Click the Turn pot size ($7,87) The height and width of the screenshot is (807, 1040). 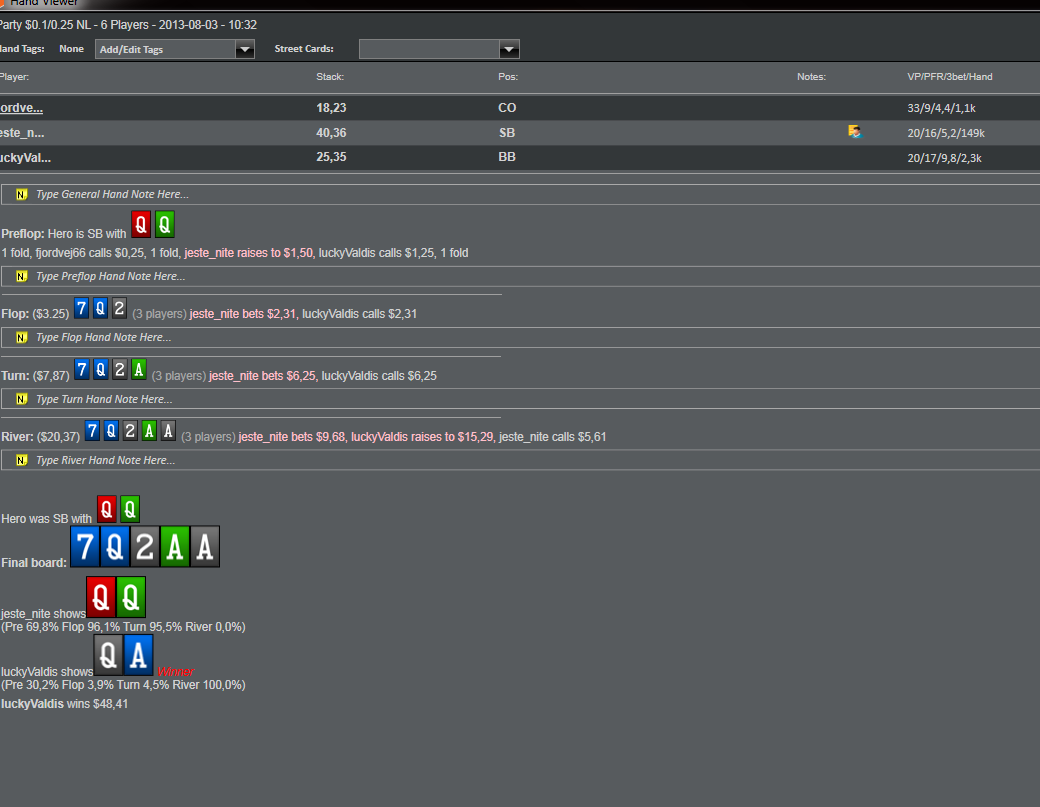click(x=51, y=376)
